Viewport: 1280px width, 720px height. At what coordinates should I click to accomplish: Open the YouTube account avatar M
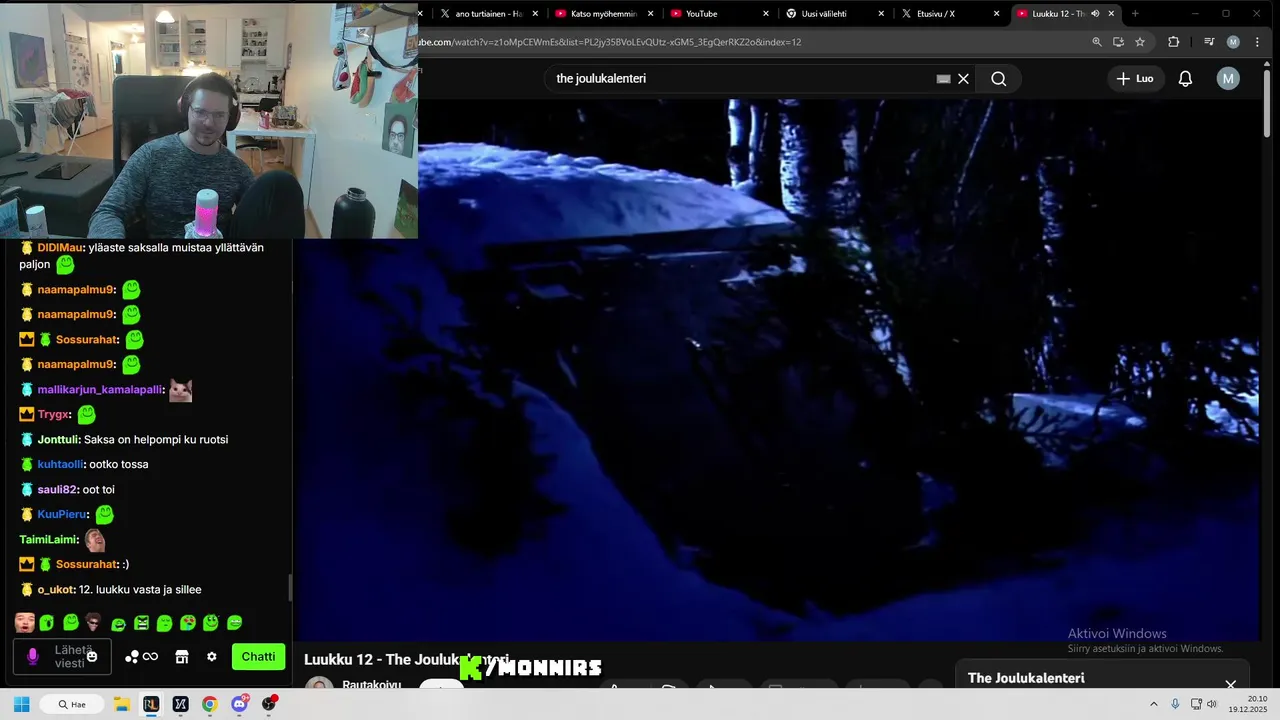(1228, 79)
